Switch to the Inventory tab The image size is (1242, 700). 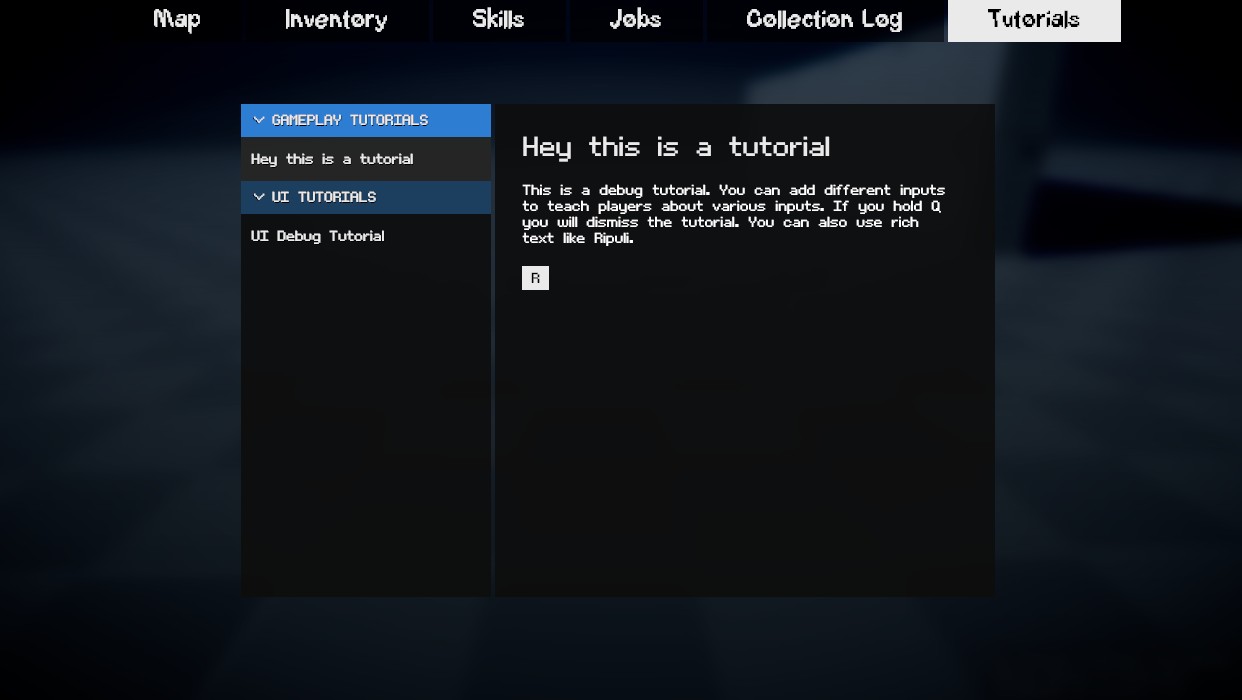coord(336,20)
